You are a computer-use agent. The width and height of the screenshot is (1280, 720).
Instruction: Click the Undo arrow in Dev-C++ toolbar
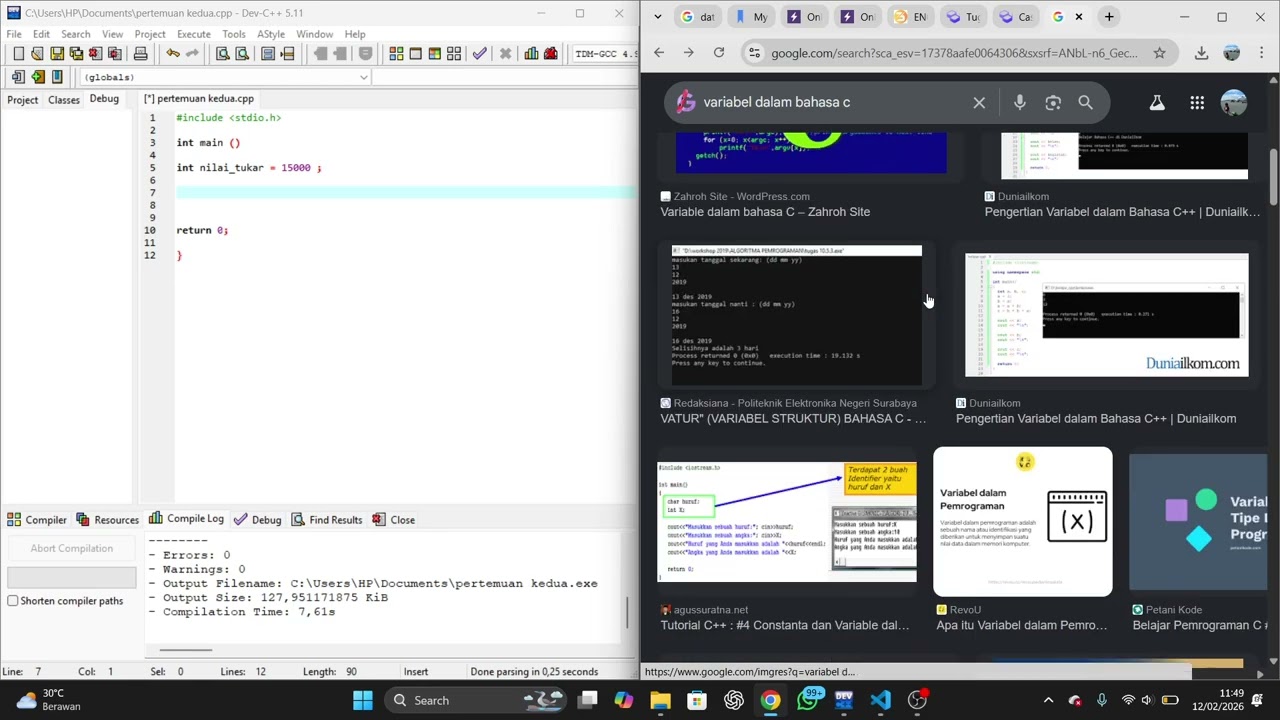[x=173, y=53]
